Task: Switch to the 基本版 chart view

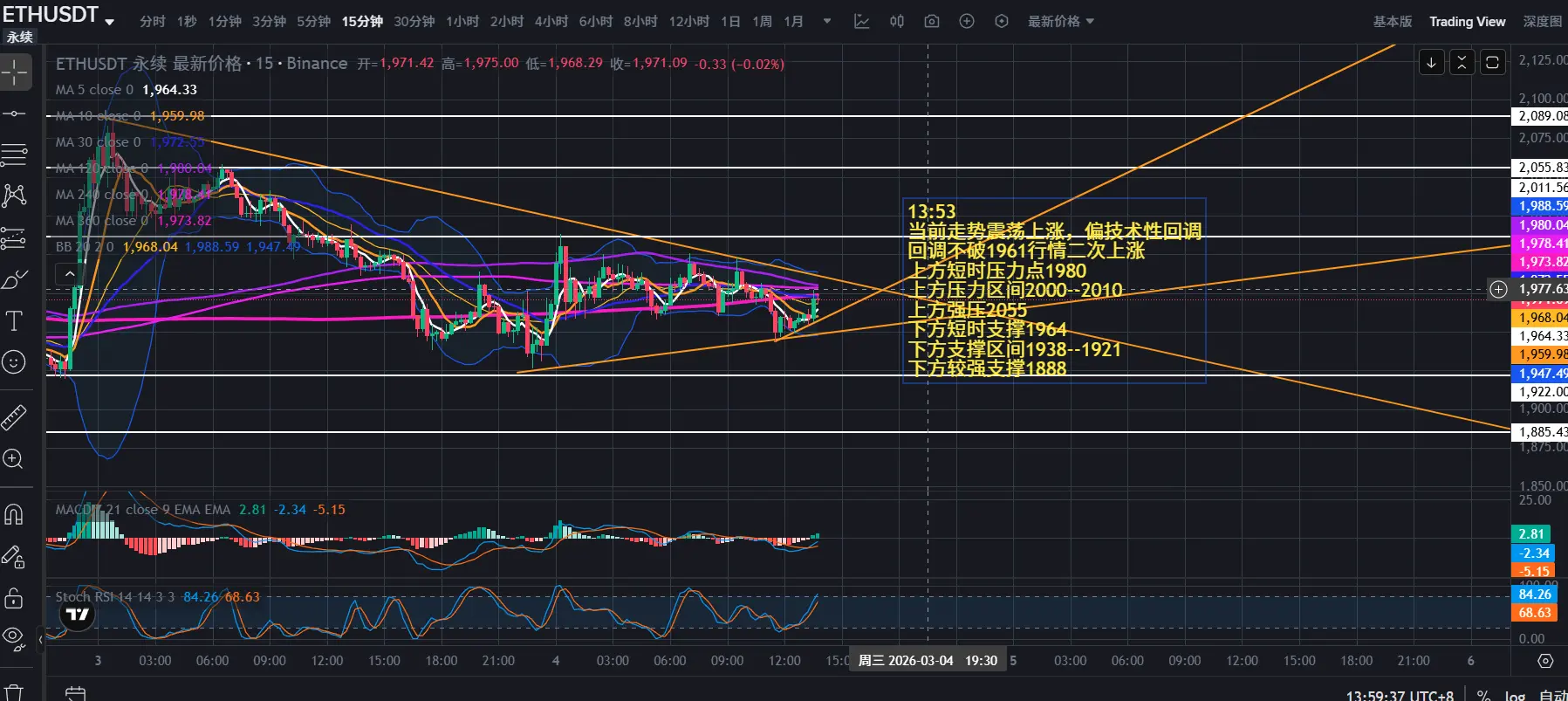Action: coord(1393,21)
